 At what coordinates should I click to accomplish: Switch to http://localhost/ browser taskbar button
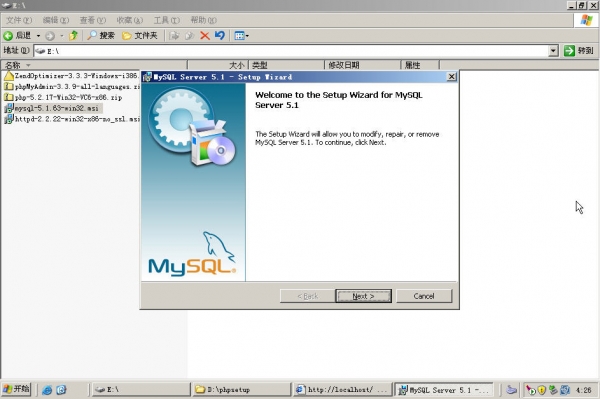342,389
